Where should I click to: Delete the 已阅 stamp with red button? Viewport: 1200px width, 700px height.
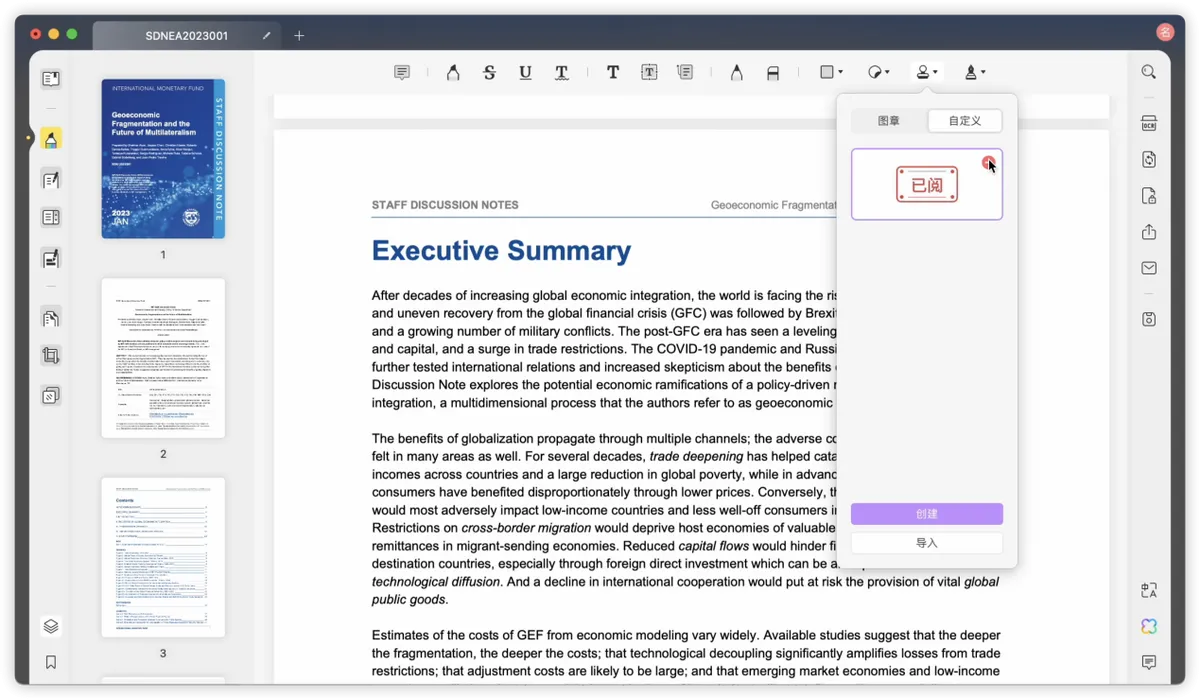click(x=988, y=162)
